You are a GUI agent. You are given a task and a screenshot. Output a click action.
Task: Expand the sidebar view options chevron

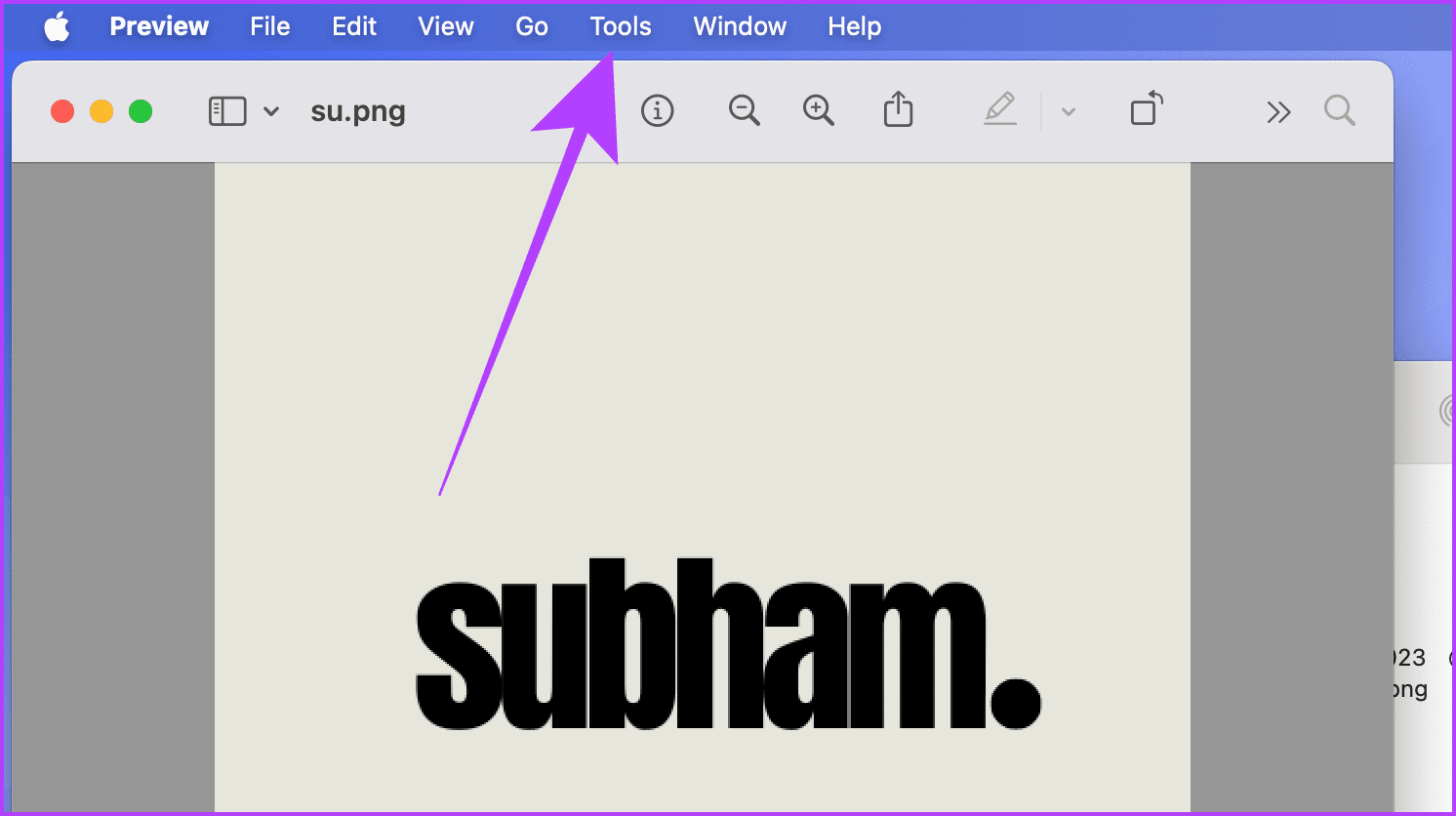tap(270, 110)
